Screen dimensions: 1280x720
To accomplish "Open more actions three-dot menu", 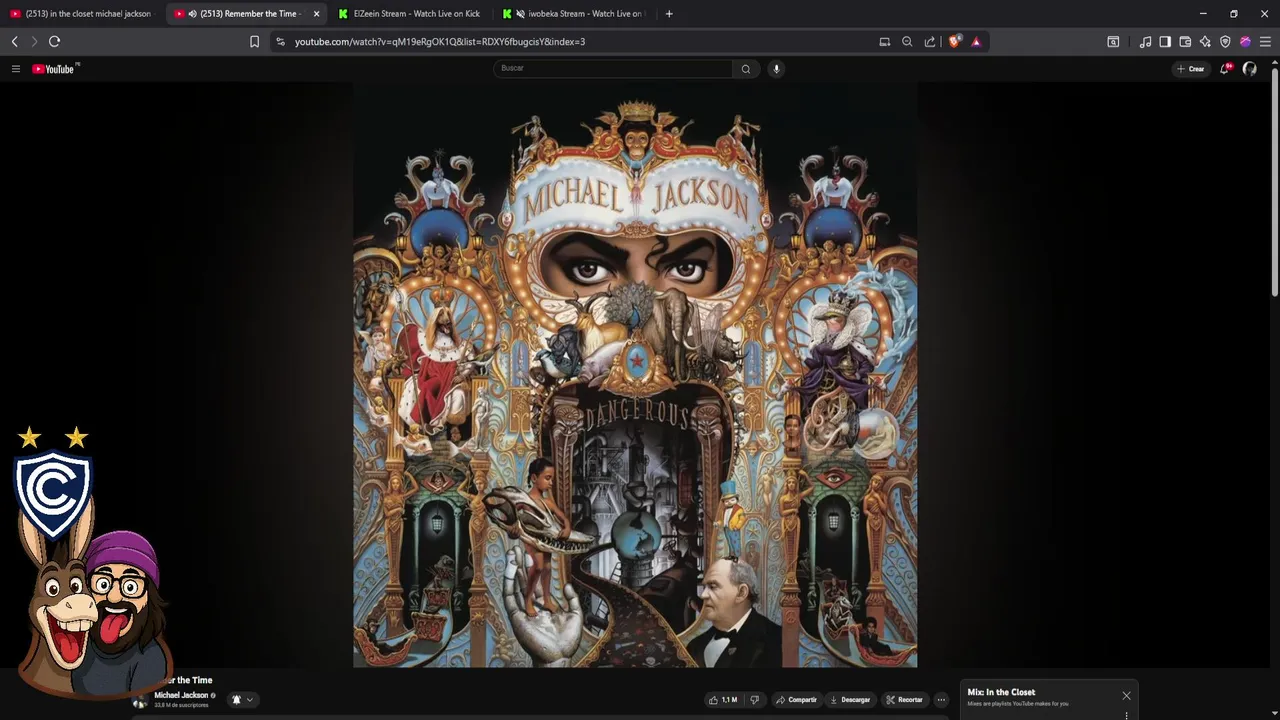I will coord(941,700).
